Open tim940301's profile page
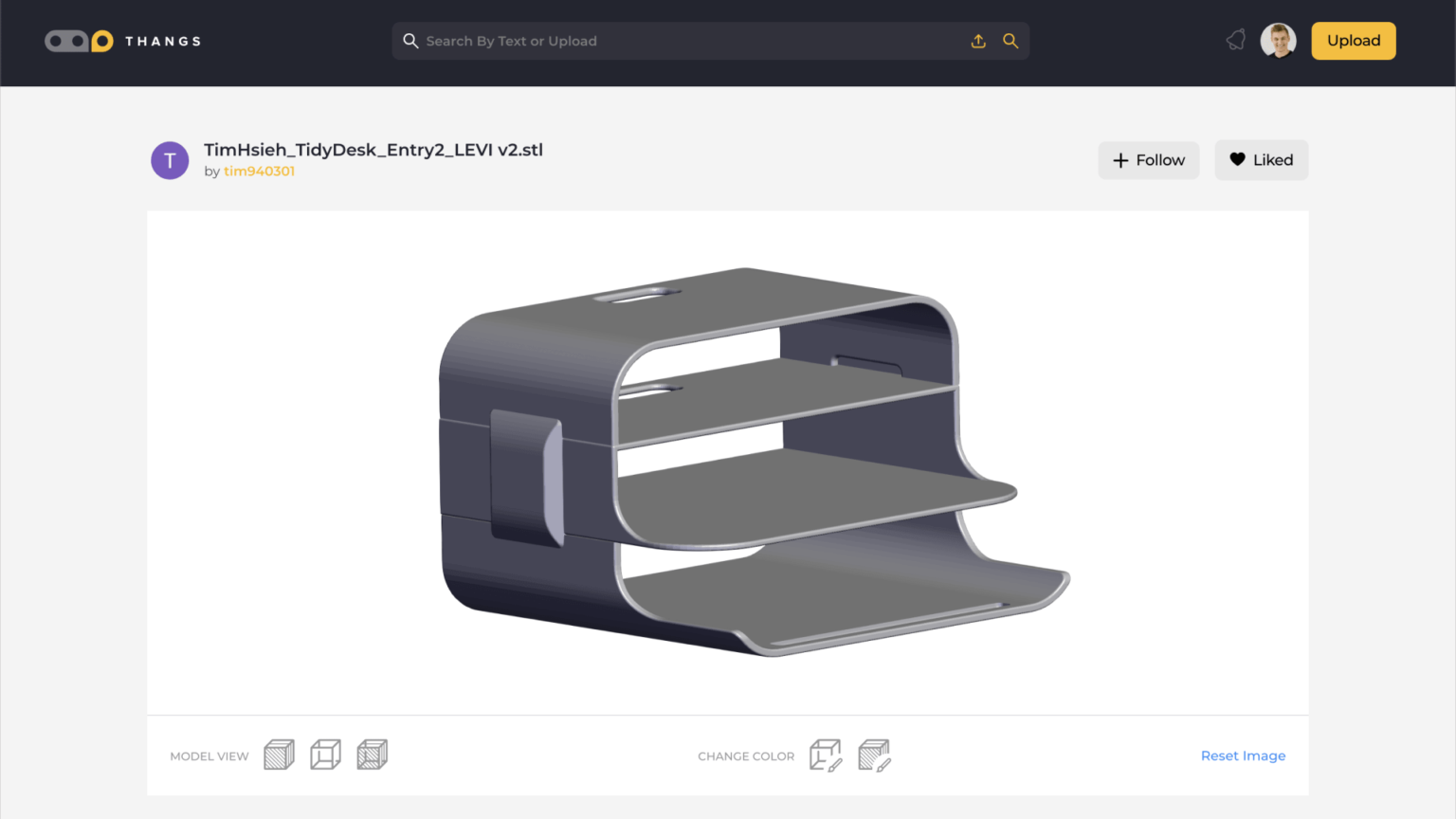 tap(258, 171)
